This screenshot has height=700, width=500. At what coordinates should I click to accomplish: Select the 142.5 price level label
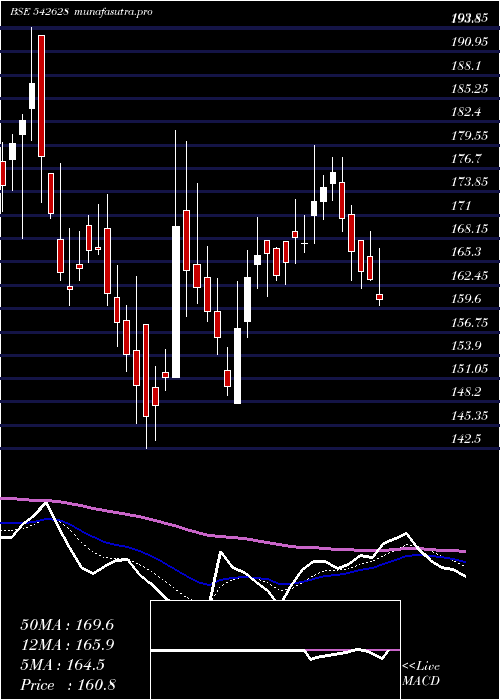(467, 438)
